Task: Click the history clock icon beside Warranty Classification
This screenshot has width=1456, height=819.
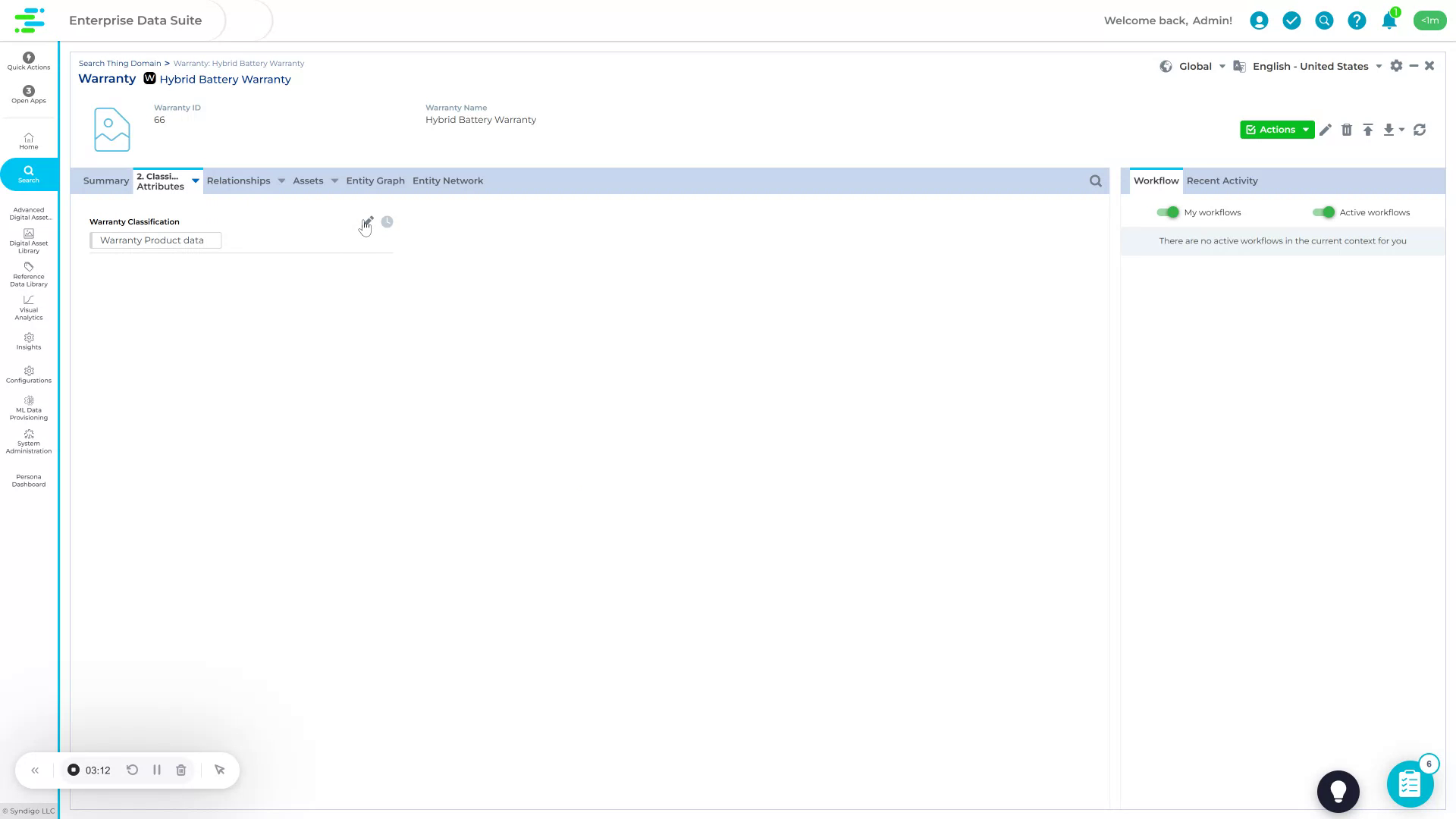Action: [387, 221]
